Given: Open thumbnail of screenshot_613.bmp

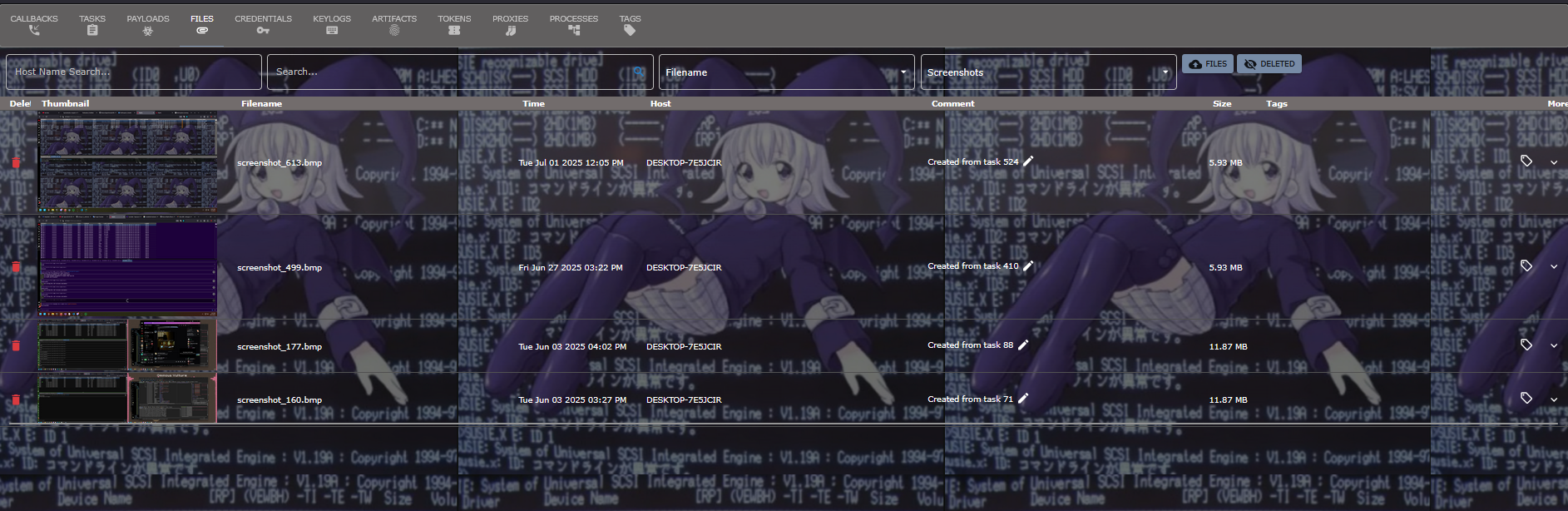Looking at the screenshot, I should click(x=127, y=162).
